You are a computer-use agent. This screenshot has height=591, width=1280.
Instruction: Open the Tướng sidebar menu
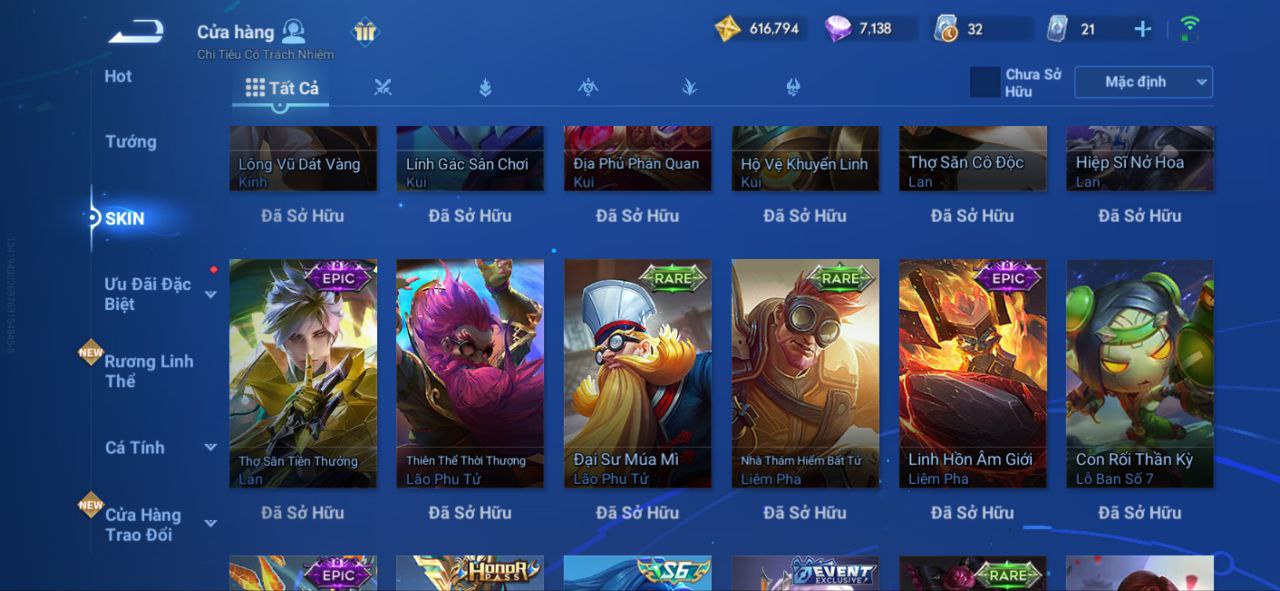click(131, 142)
